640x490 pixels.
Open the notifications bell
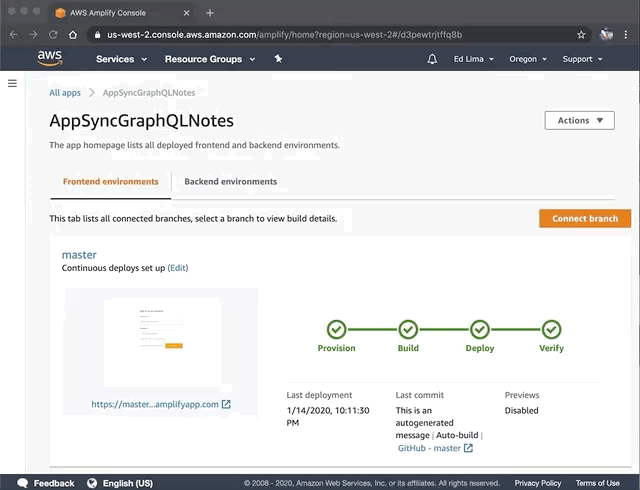432,59
